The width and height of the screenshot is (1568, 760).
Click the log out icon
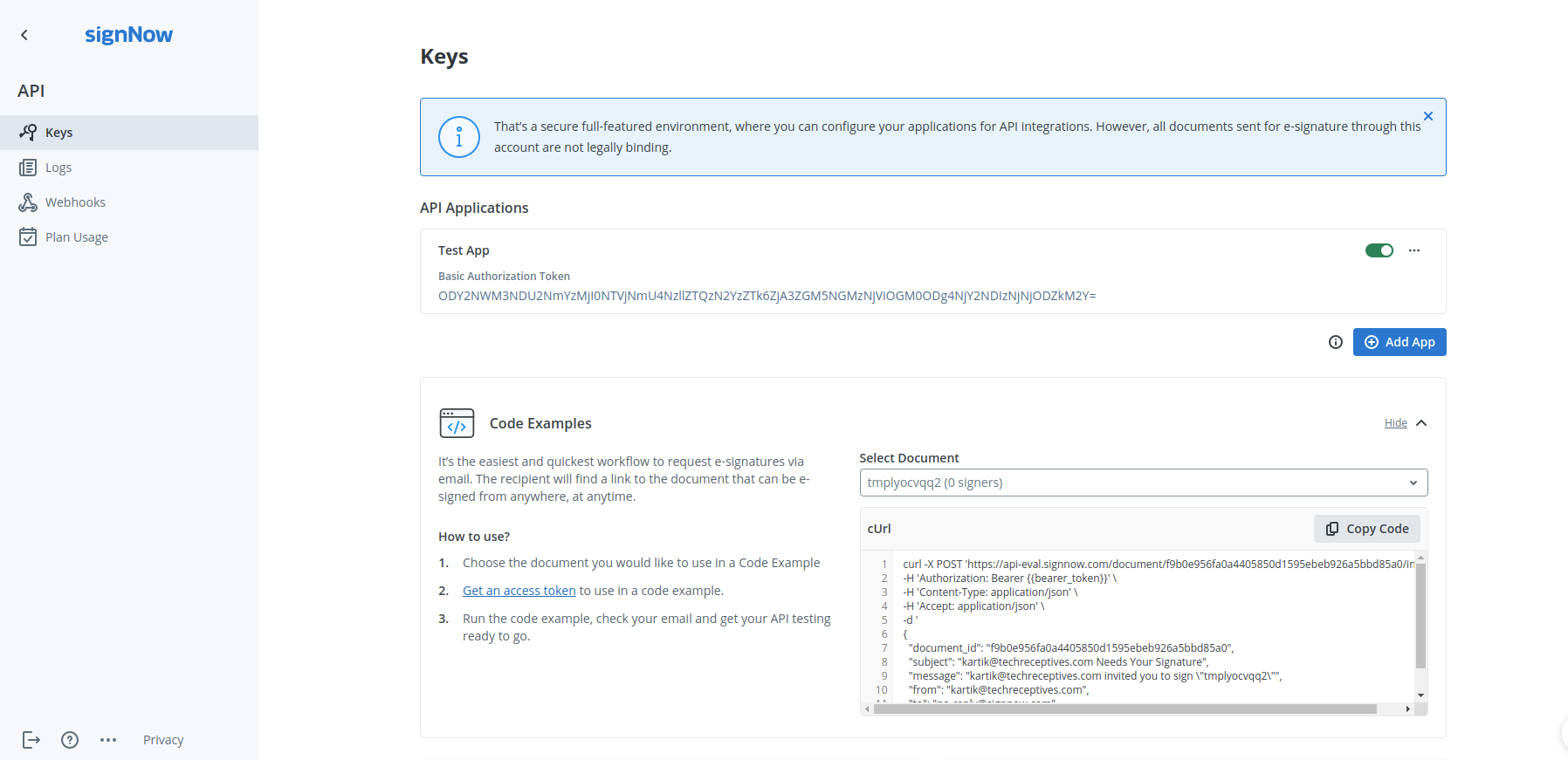(31, 740)
